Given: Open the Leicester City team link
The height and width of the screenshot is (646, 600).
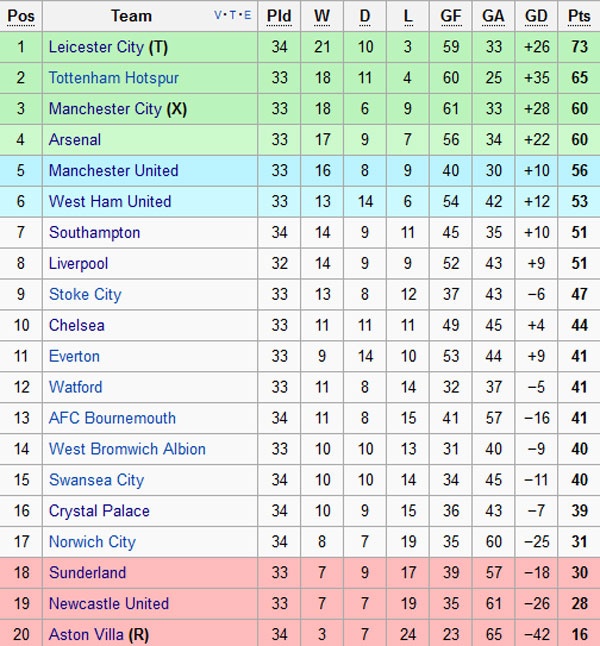Looking at the screenshot, I should click(x=96, y=47).
